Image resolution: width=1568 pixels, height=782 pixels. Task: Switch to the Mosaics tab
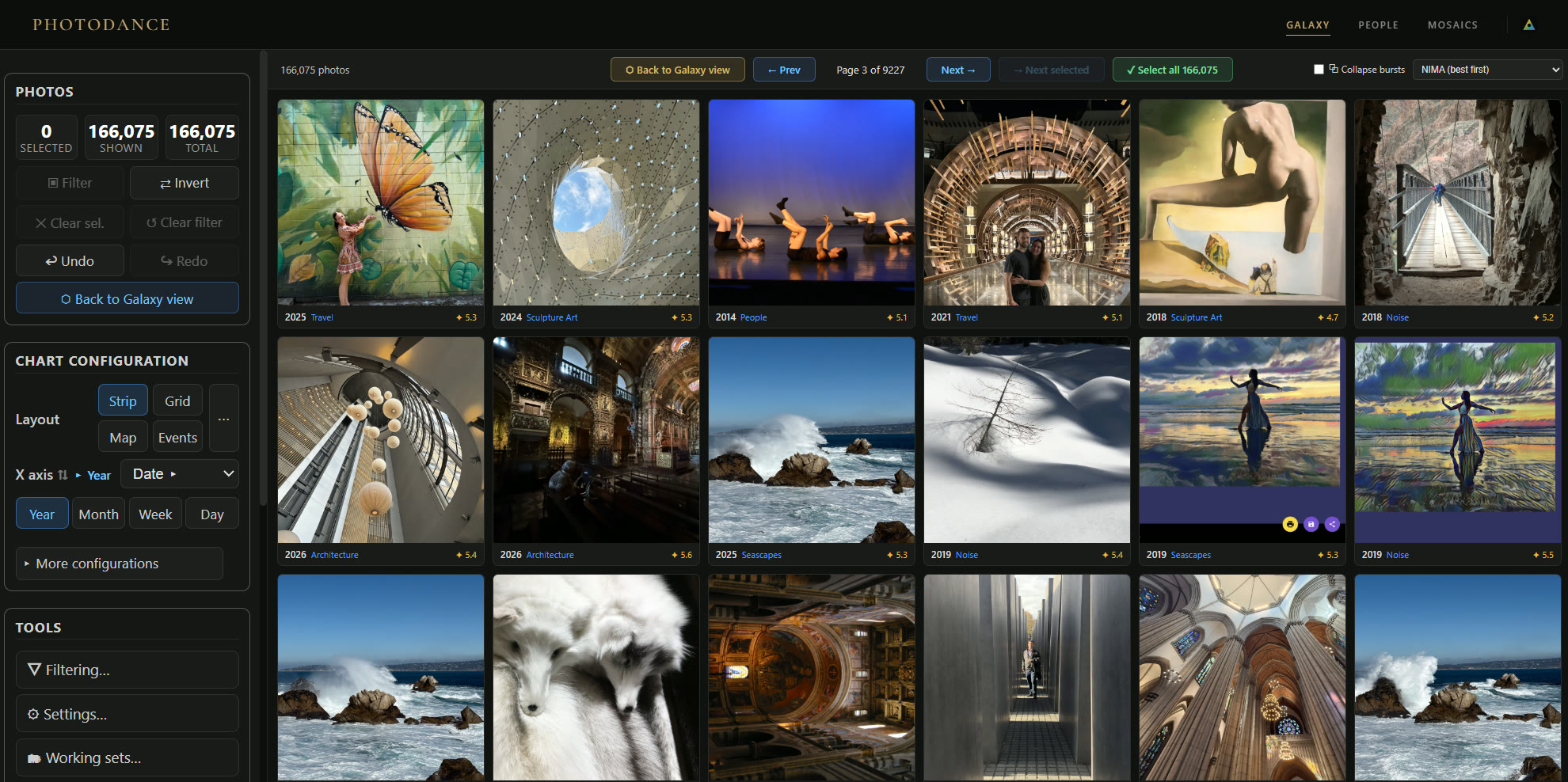pos(1452,25)
